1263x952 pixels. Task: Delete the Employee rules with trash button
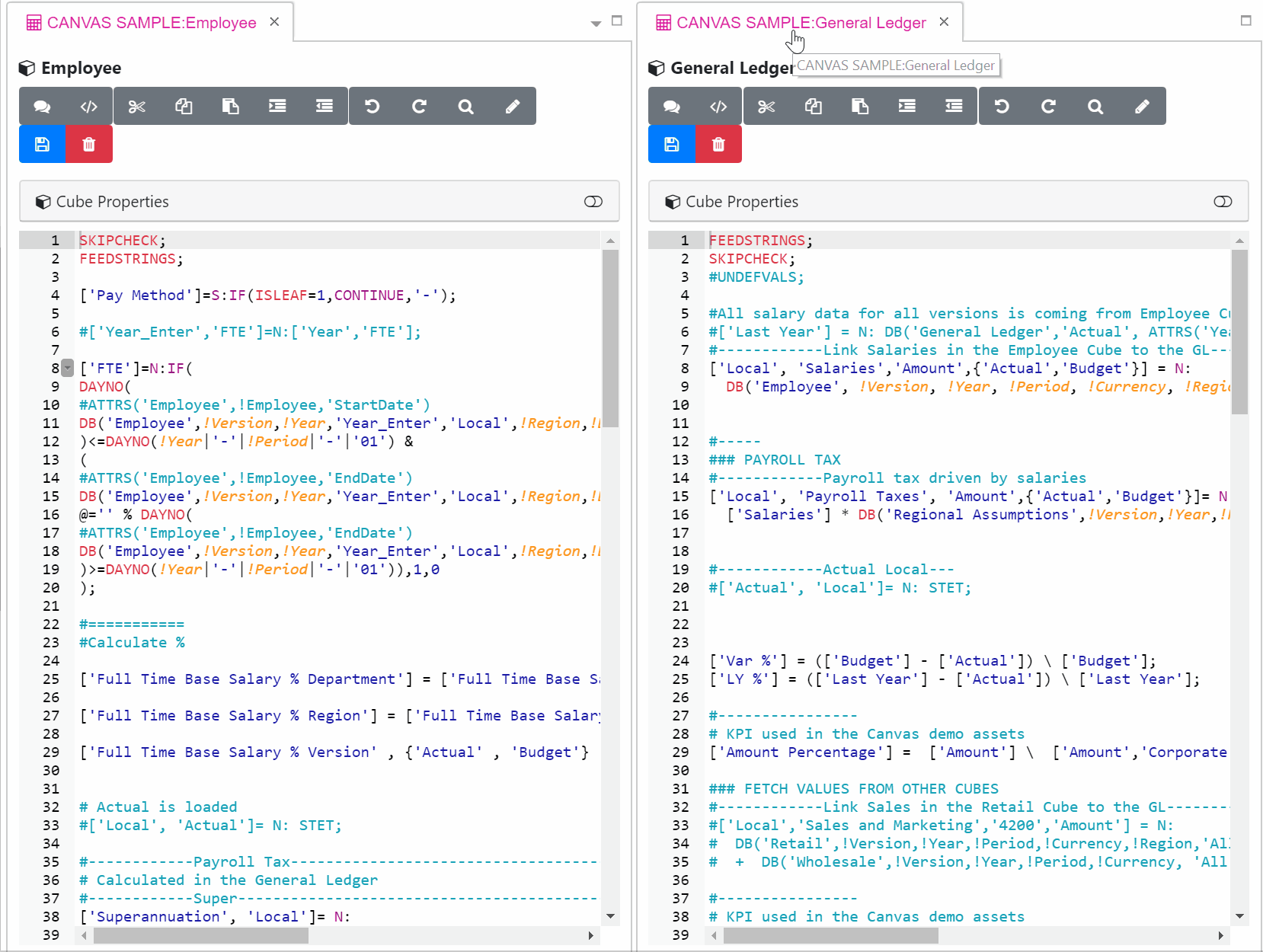point(89,145)
